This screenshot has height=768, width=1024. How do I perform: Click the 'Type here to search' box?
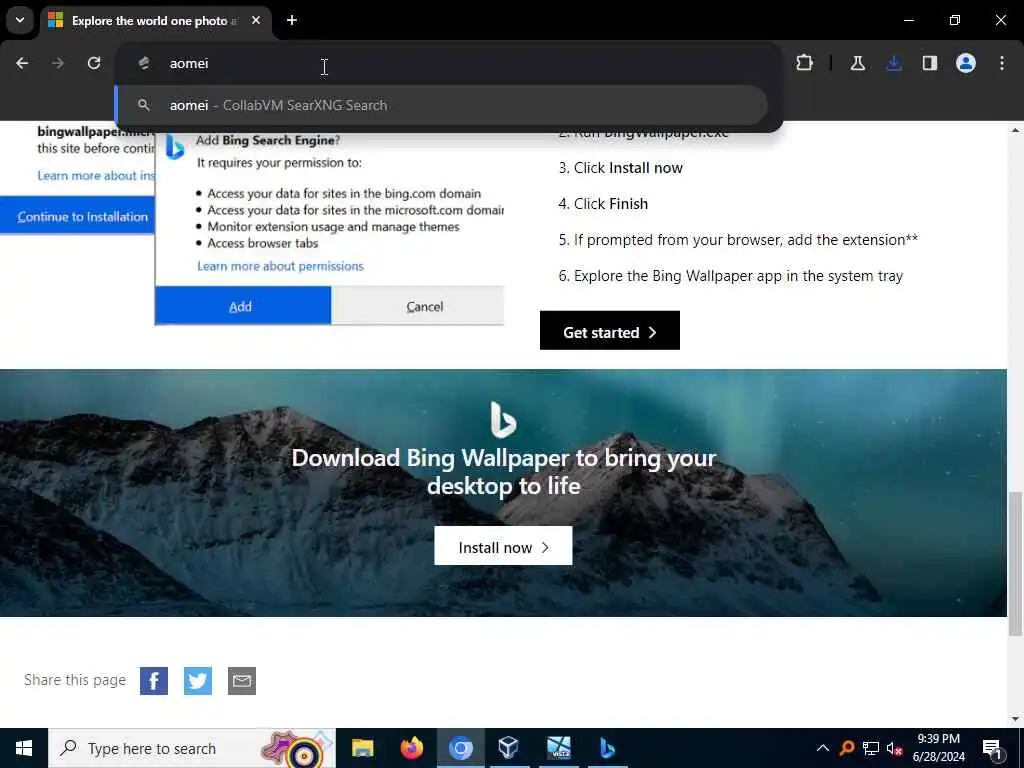pos(192,748)
